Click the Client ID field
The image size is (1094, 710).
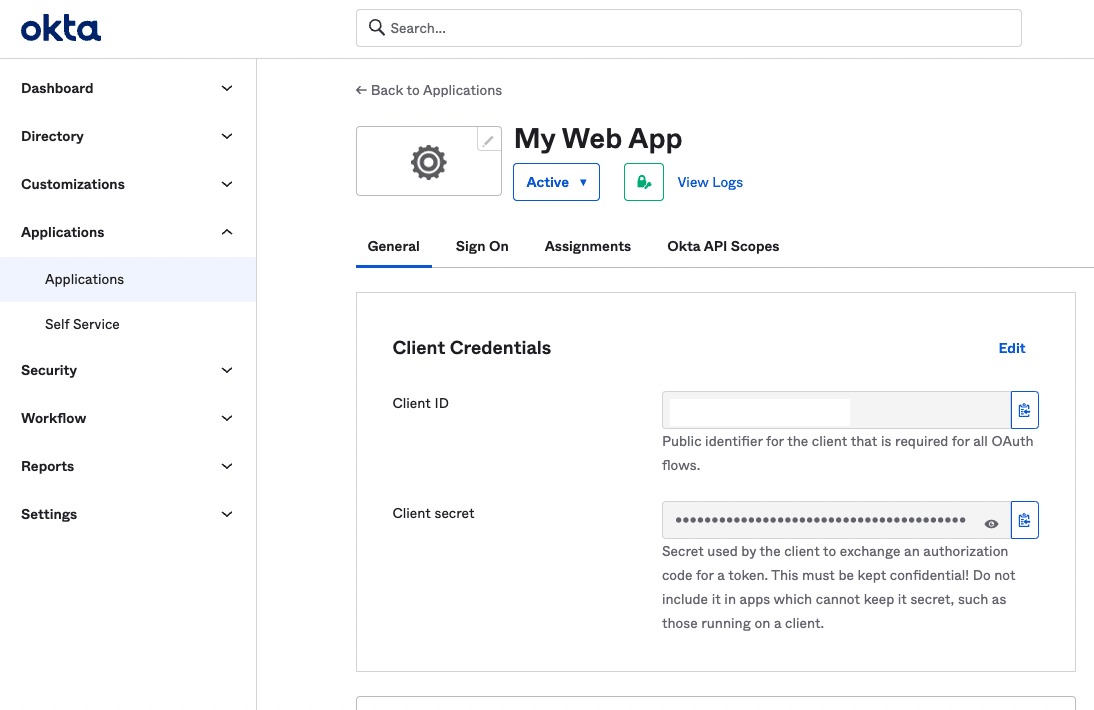[x=836, y=410]
